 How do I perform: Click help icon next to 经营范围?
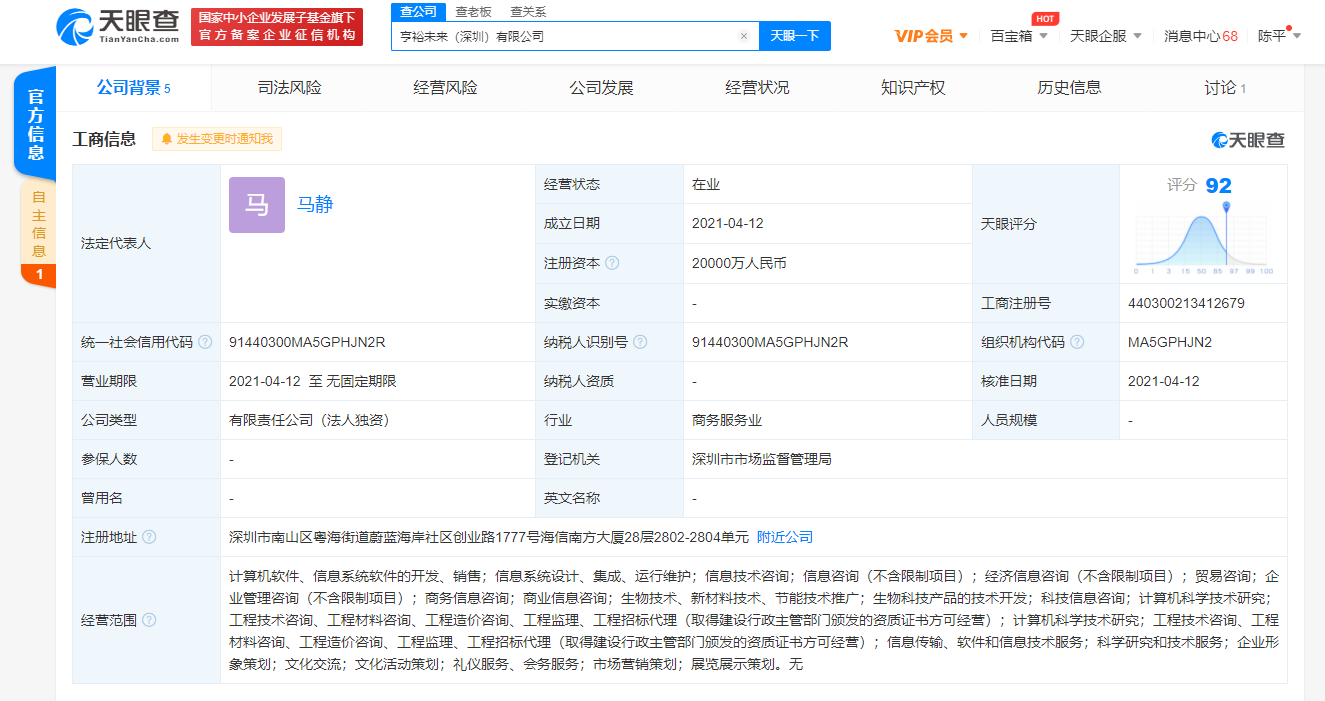tap(149, 620)
